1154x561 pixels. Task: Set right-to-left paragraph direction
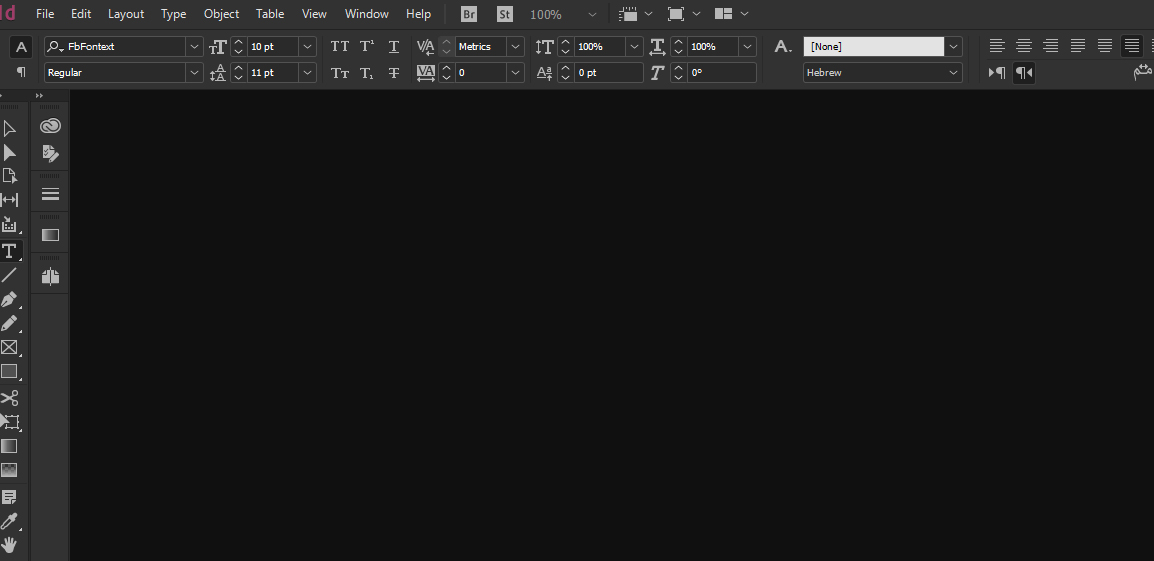(x=1024, y=72)
